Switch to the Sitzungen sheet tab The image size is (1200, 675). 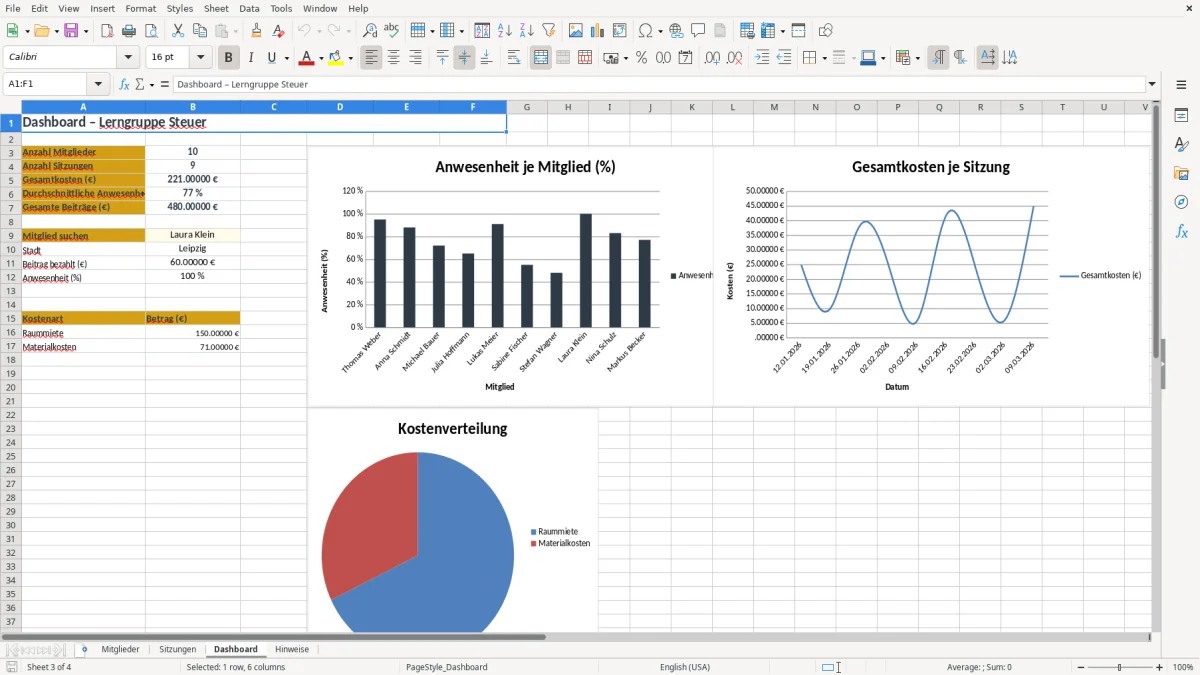click(x=178, y=649)
